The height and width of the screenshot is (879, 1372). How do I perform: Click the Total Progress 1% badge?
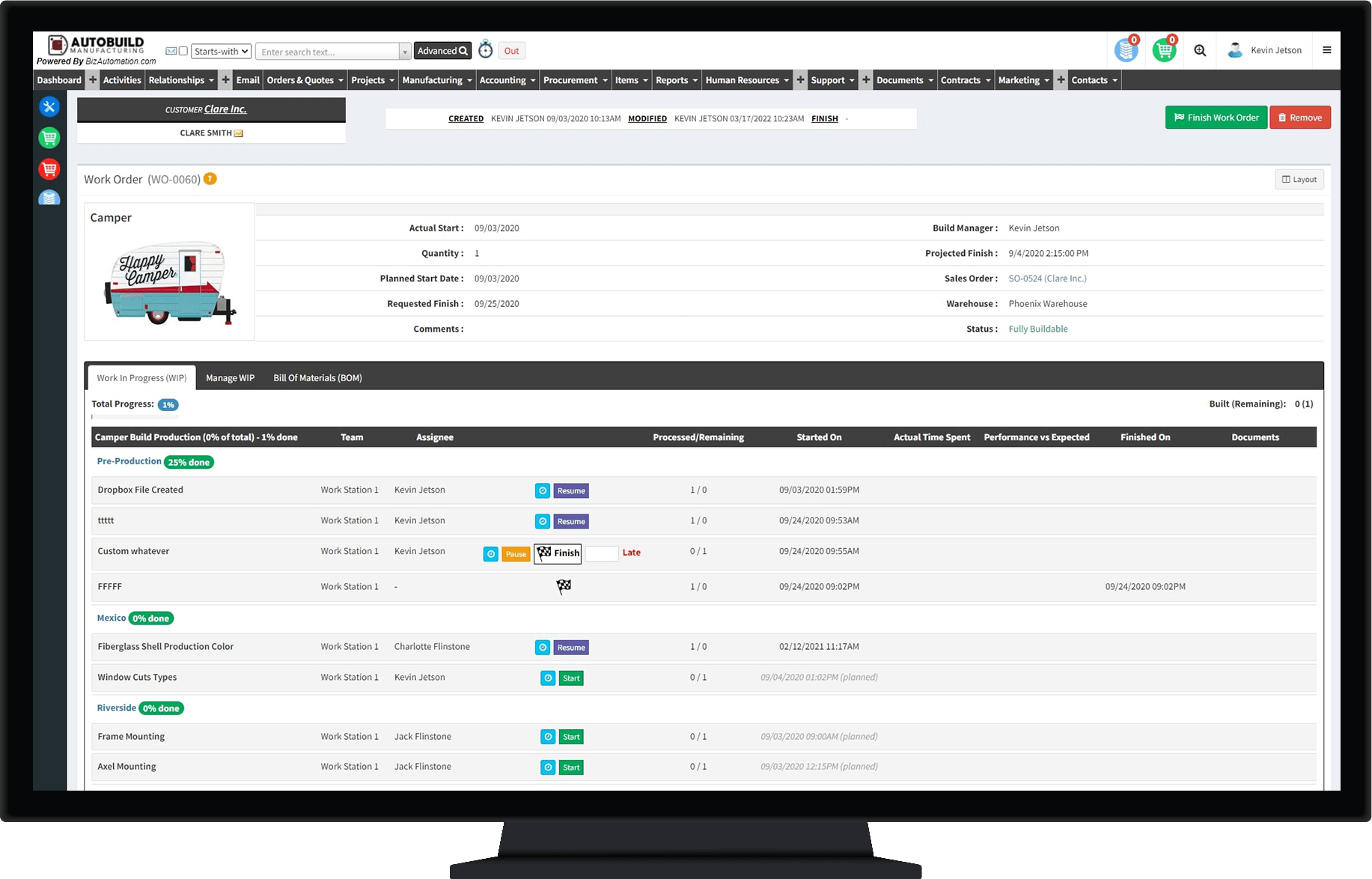point(168,405)
